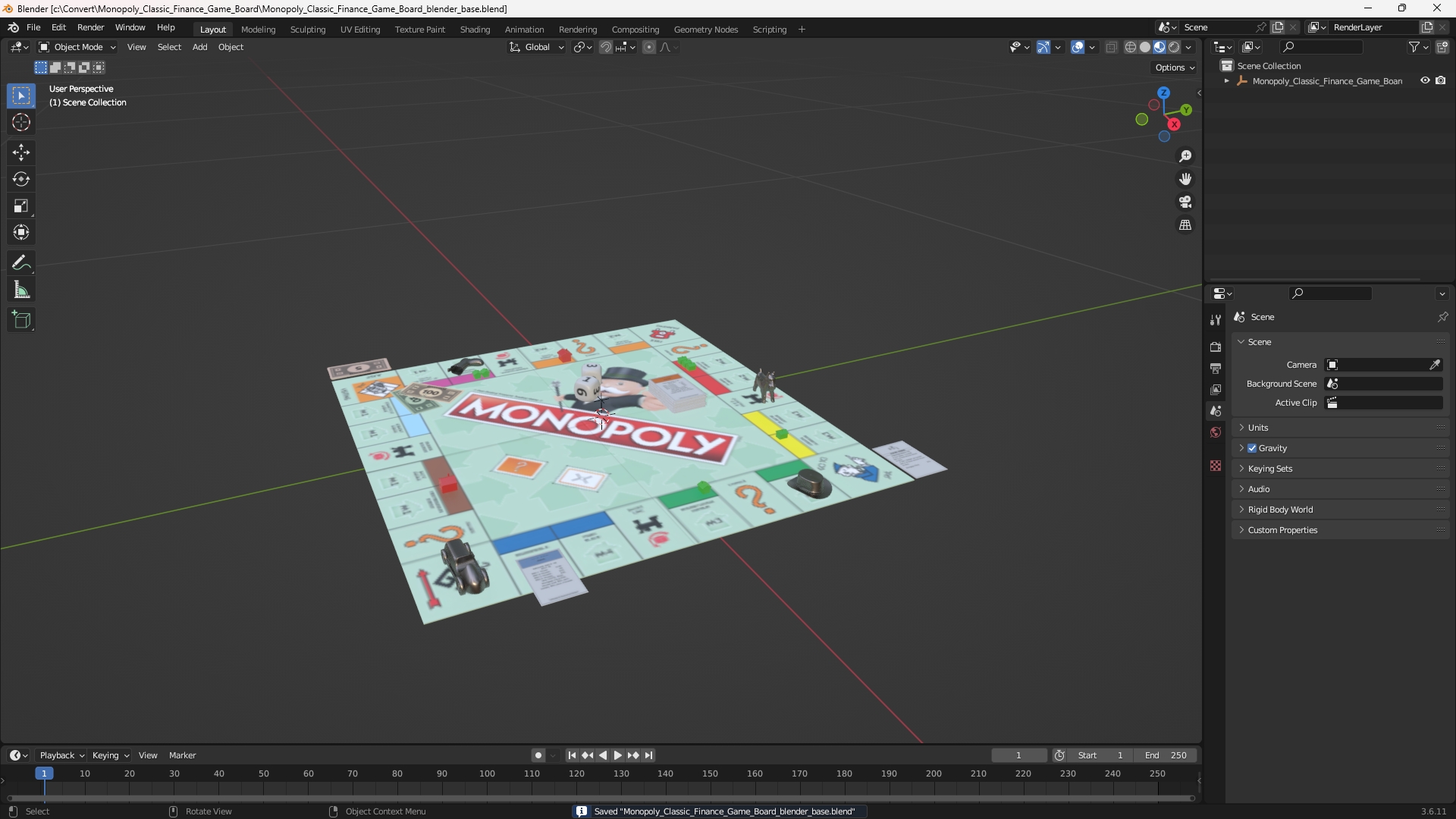Screen dimensions: 1456x819
Task: Click the timeline playhead at frame 1
Action: click(x=44, y=773)
